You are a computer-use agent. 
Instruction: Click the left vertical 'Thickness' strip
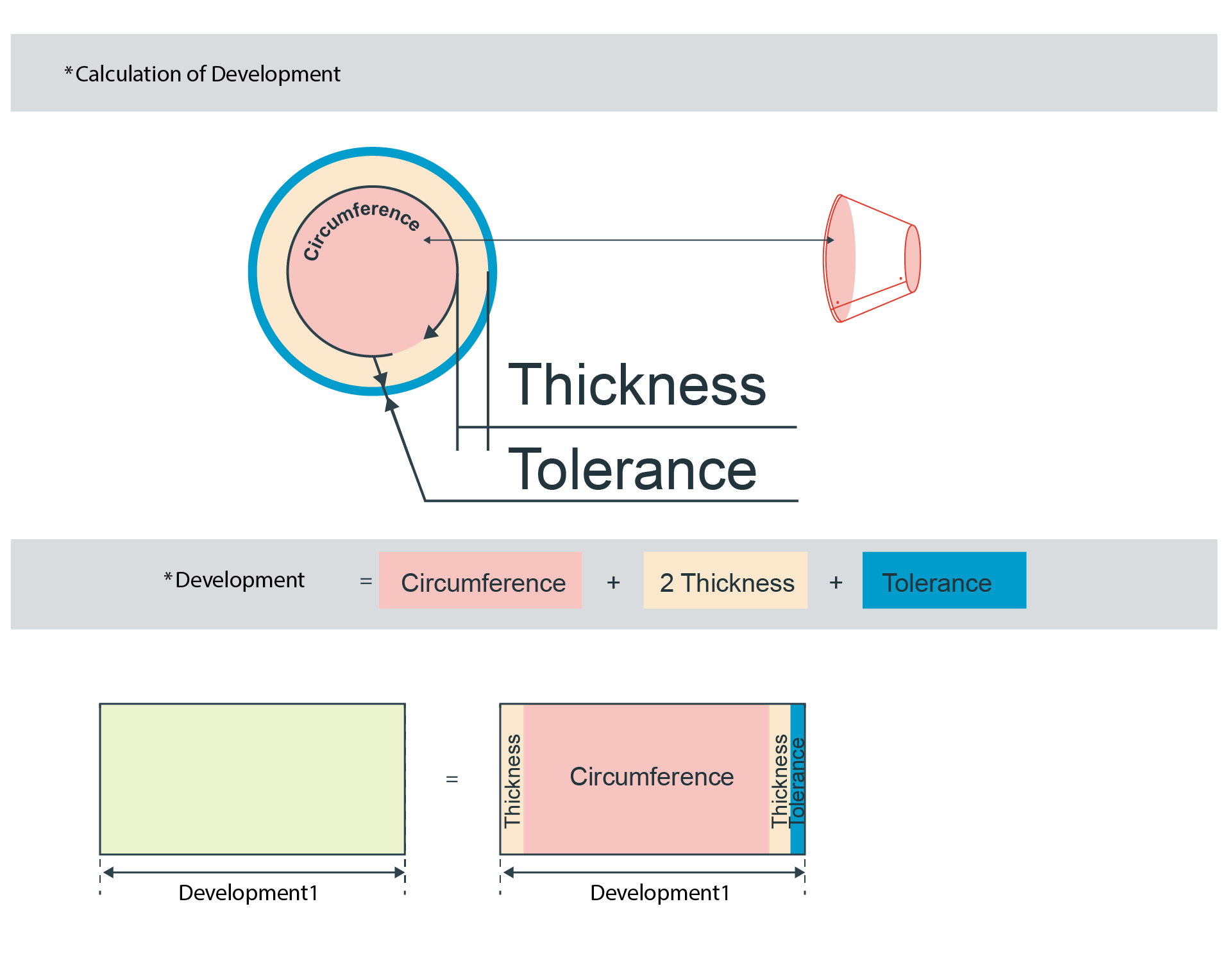[512, 779]
